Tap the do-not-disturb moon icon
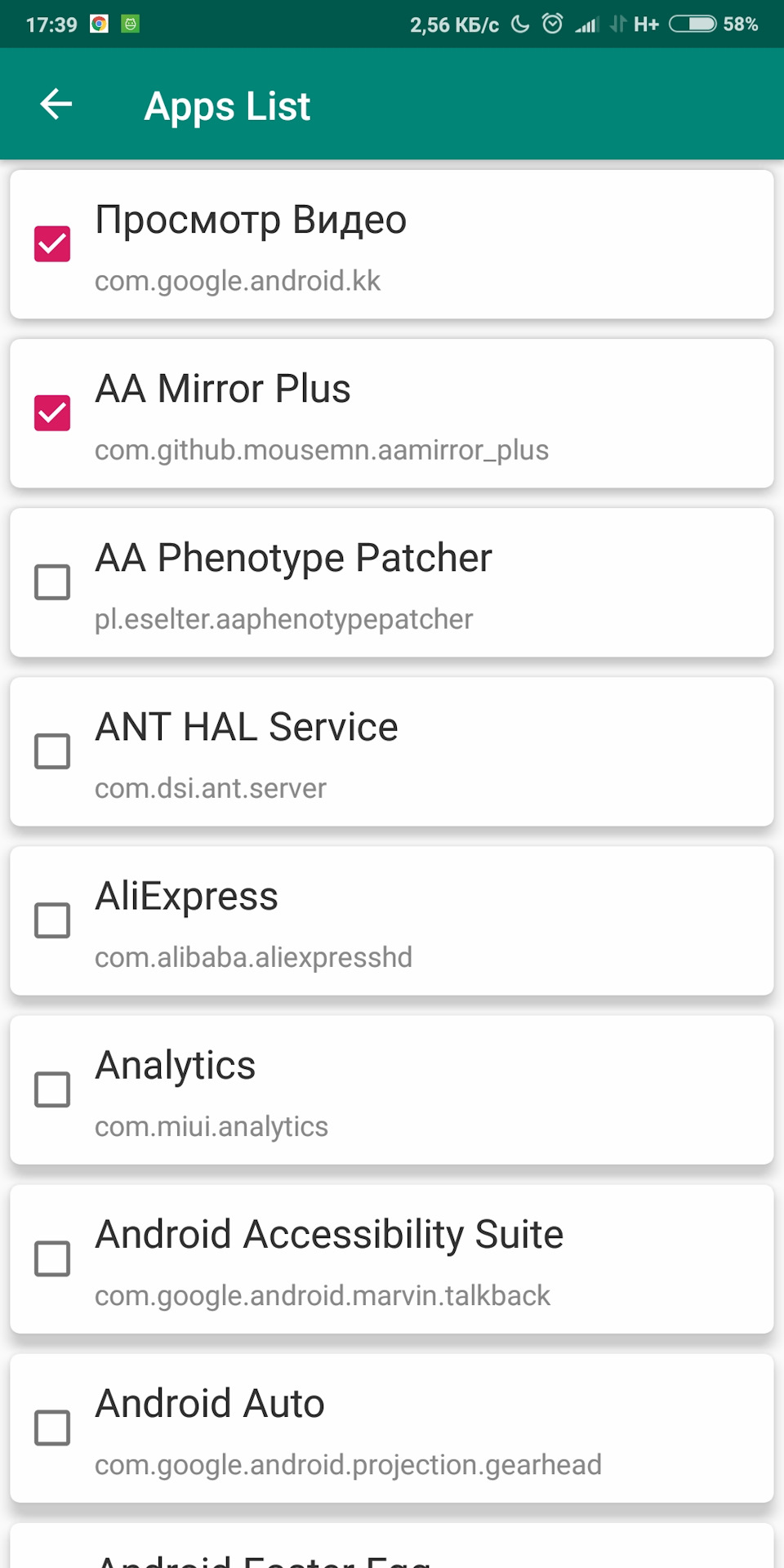Image resolution: width=784 pixels, height=1568 pixels. point(521,24)
